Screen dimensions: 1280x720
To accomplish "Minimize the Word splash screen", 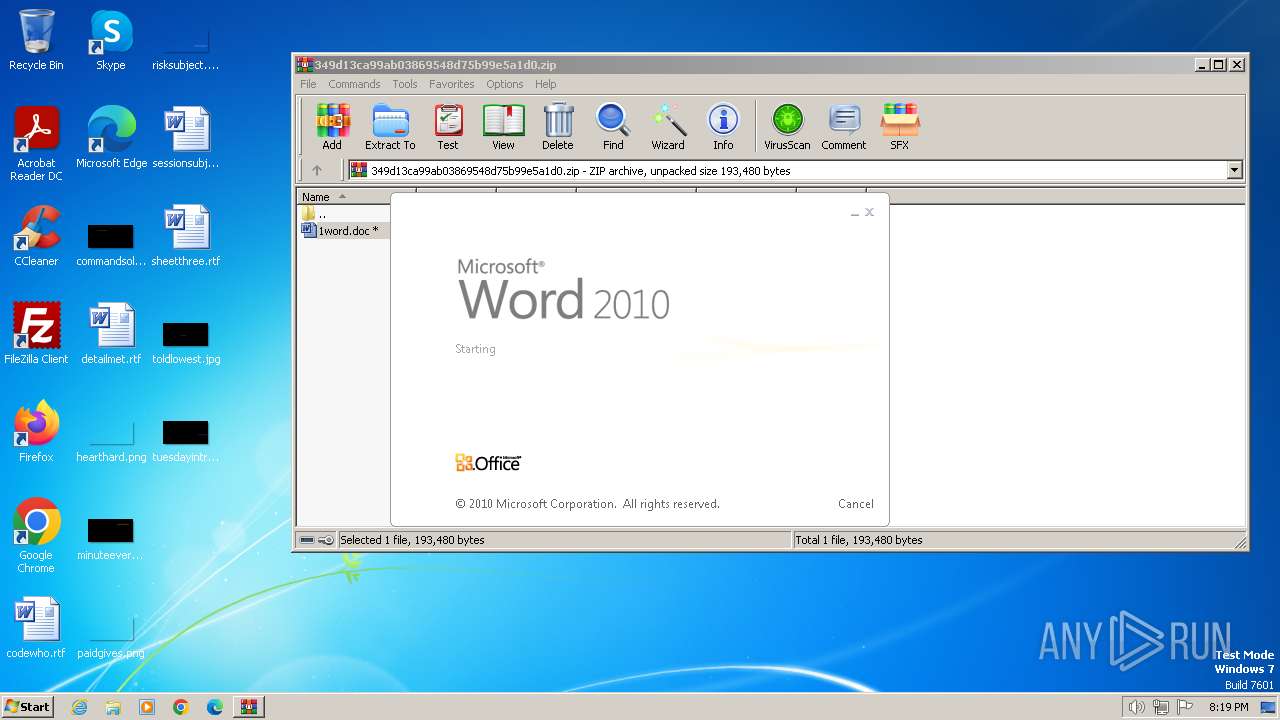I will point(855,213).
